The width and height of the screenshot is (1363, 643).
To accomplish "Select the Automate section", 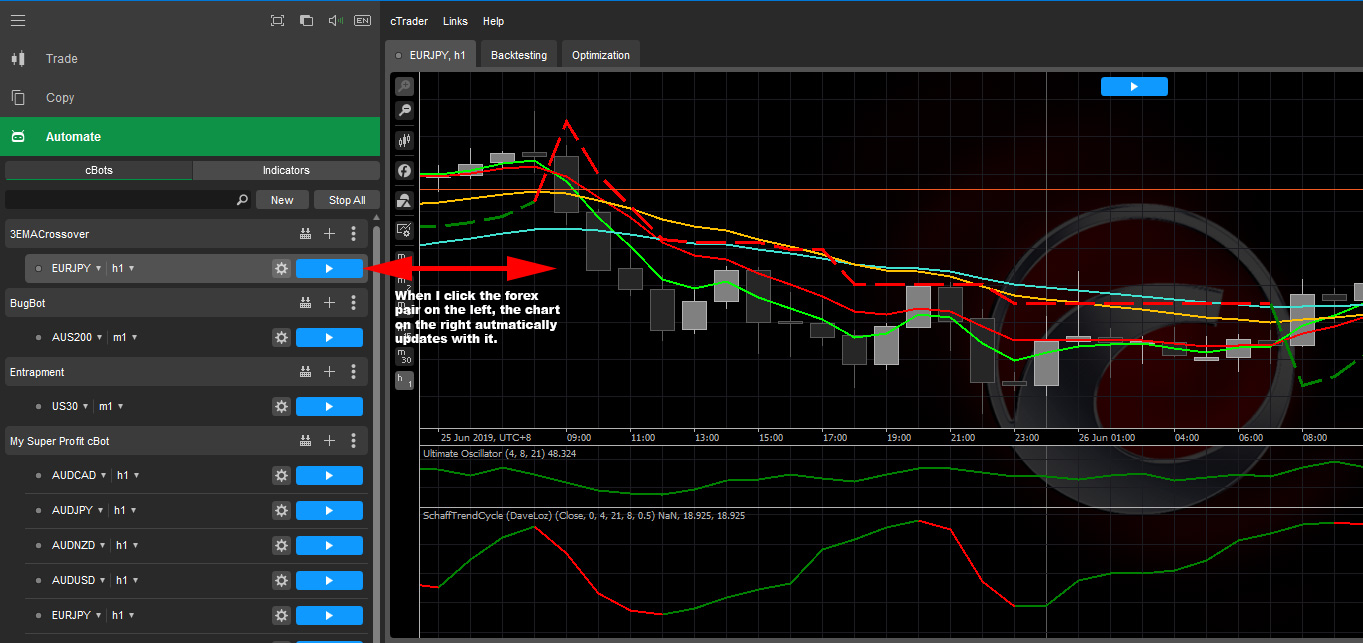I will click(x=190, y=137).
